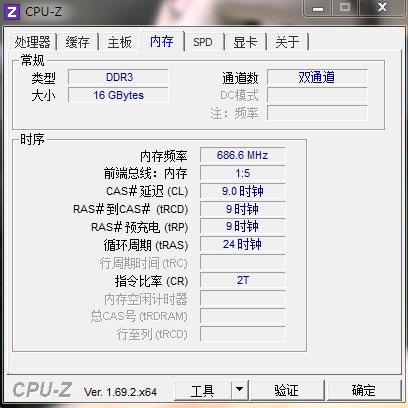Select the 内存 tab

[x=162, y=41]
